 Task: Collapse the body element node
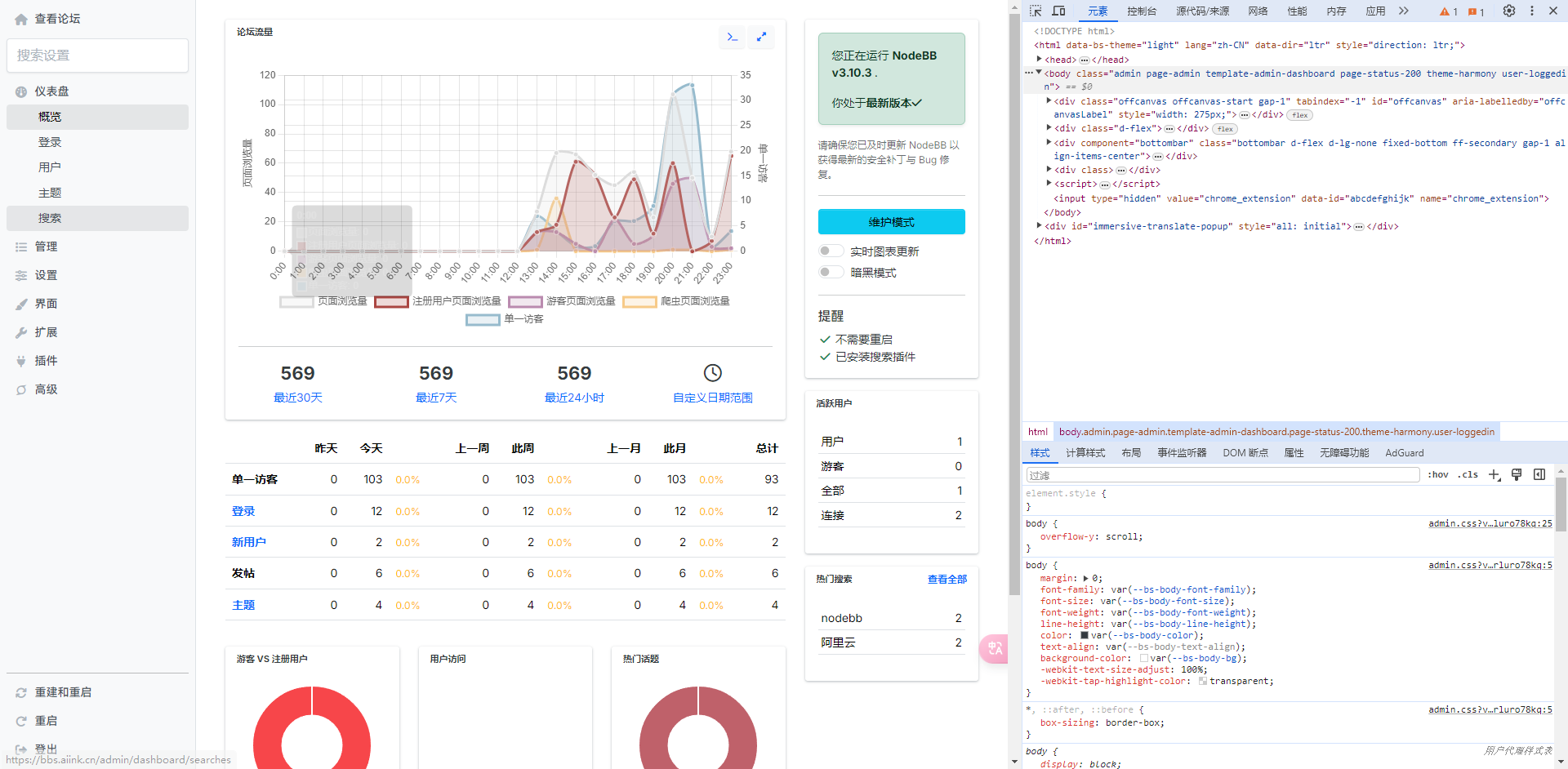click(1039, 73)
